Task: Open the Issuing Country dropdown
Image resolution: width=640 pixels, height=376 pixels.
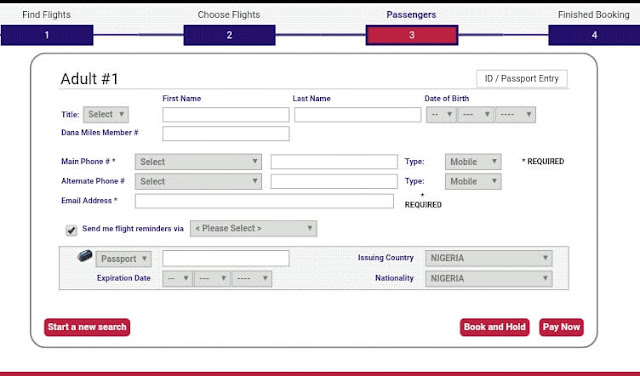Action: point(489,258)
